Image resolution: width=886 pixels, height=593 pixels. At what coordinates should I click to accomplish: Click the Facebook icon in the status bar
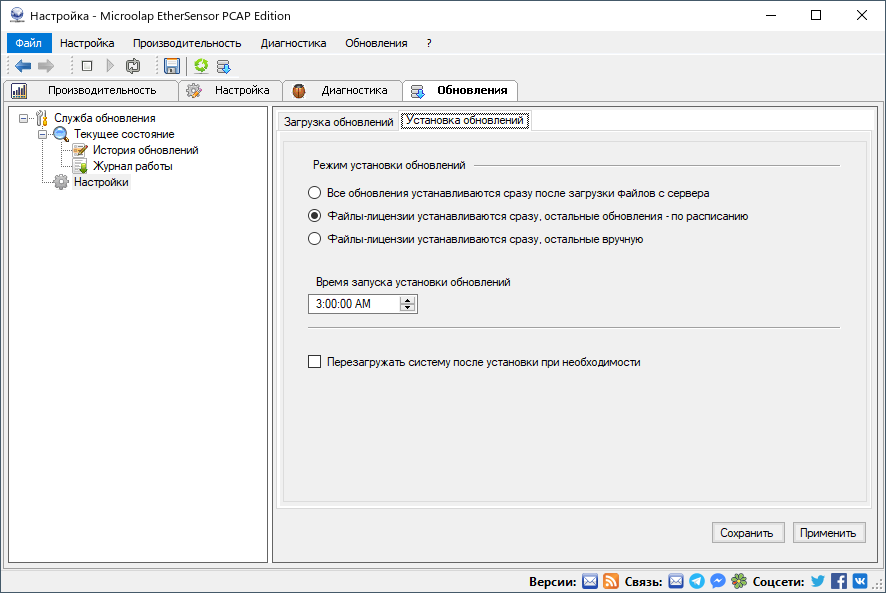pyautogui.click(x=838, y=580)
